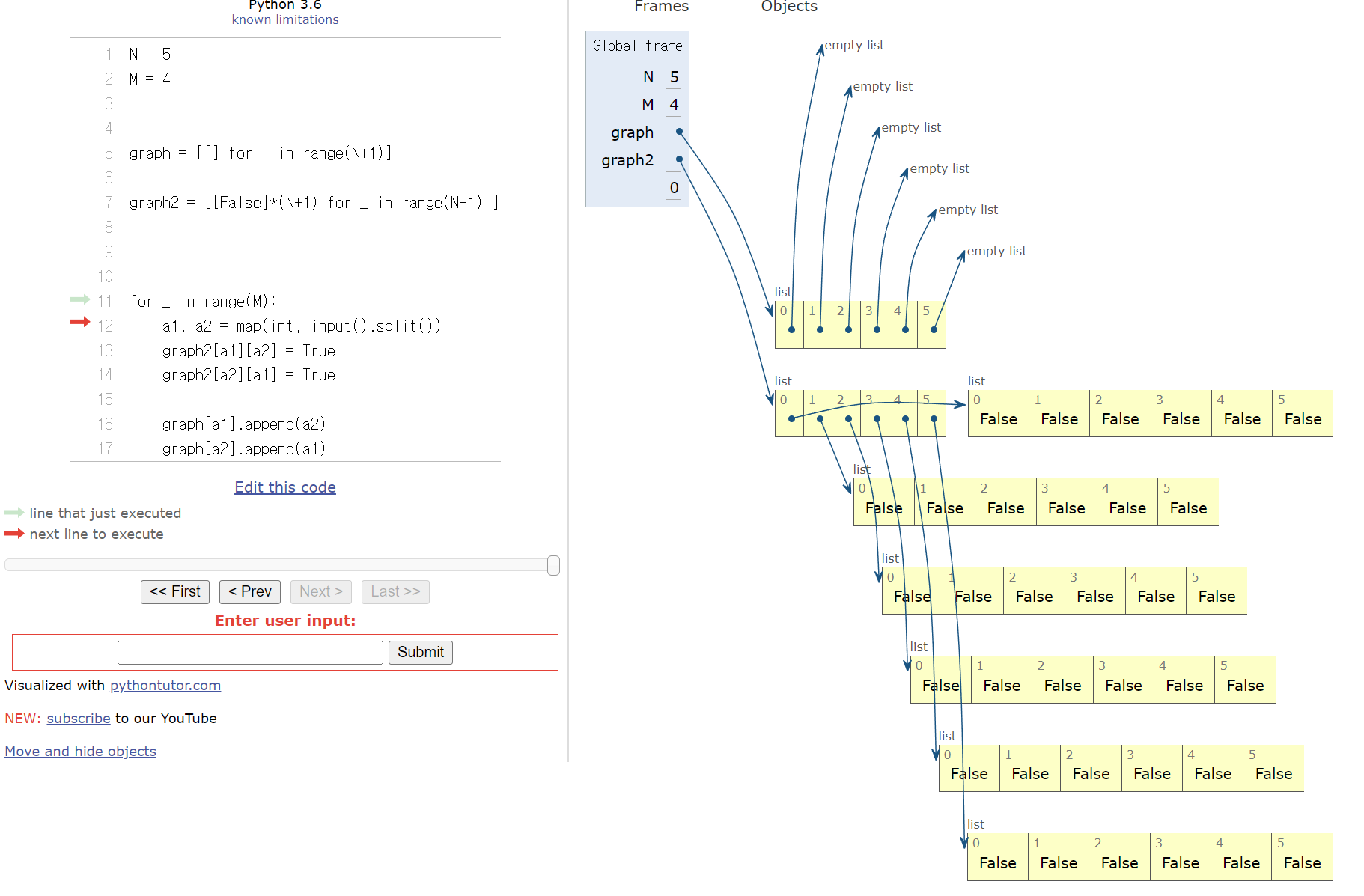Screen dimensions: 1364x896
Task: Step back with the < Prev button
Action: pos(249,591)
